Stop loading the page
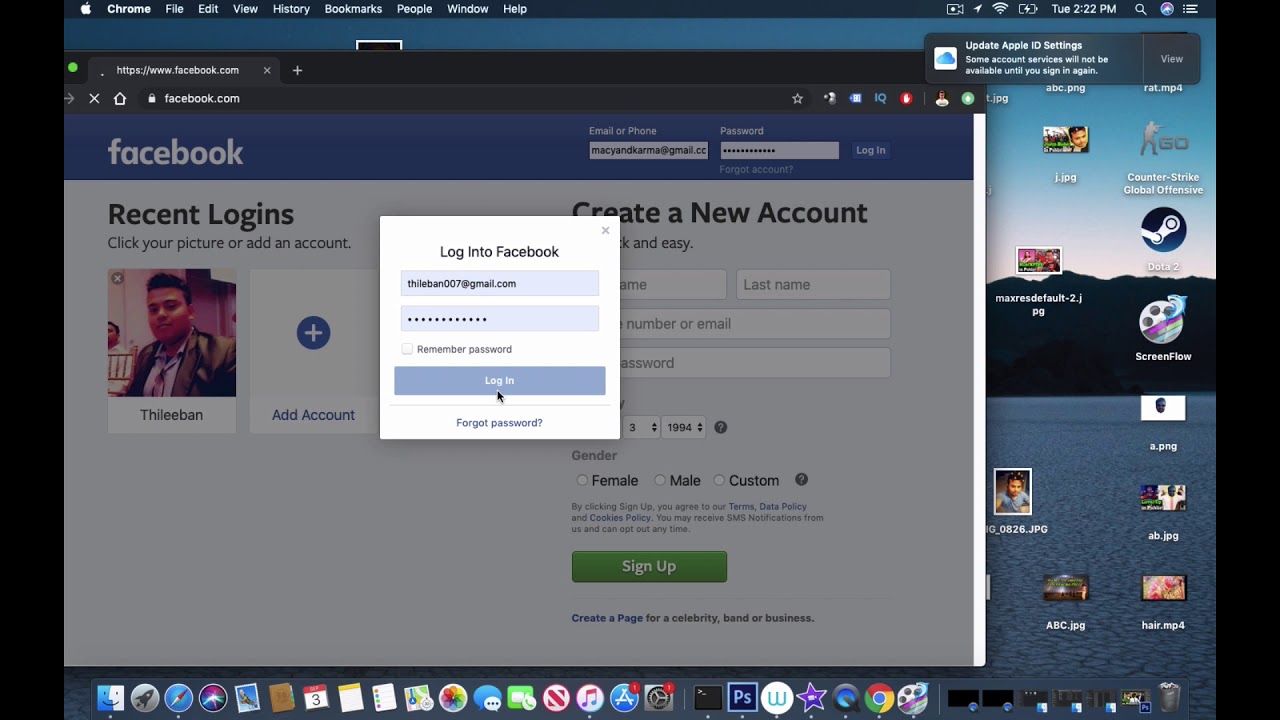This screenshot has width=1280, height=720. click(x=94, y=98)
